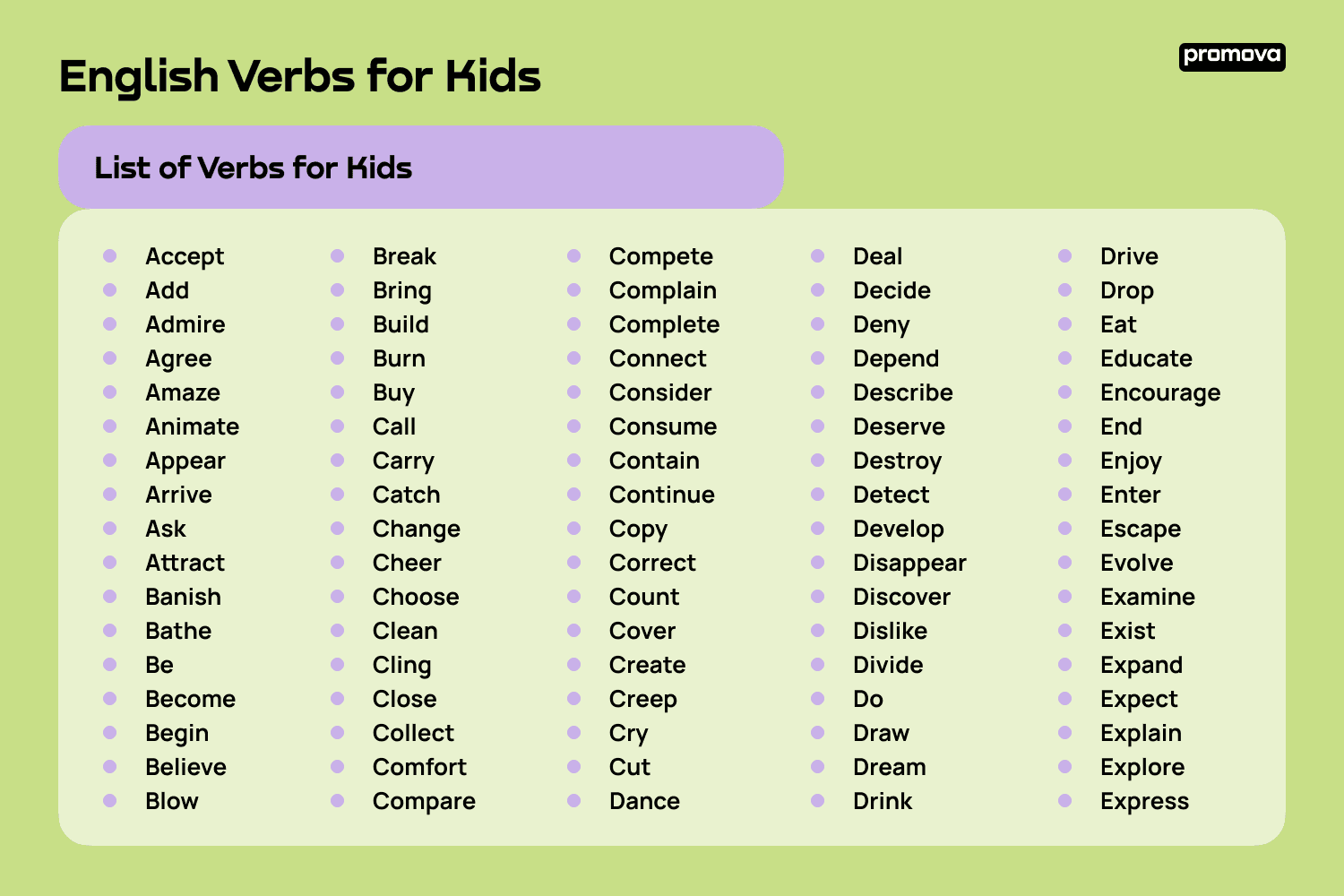Image resolution: width=1344 pixels, height=896 pixels.
Task: Click the bullet dot beside Drive
Action: pyautogui.click(x=1065, y=256)
